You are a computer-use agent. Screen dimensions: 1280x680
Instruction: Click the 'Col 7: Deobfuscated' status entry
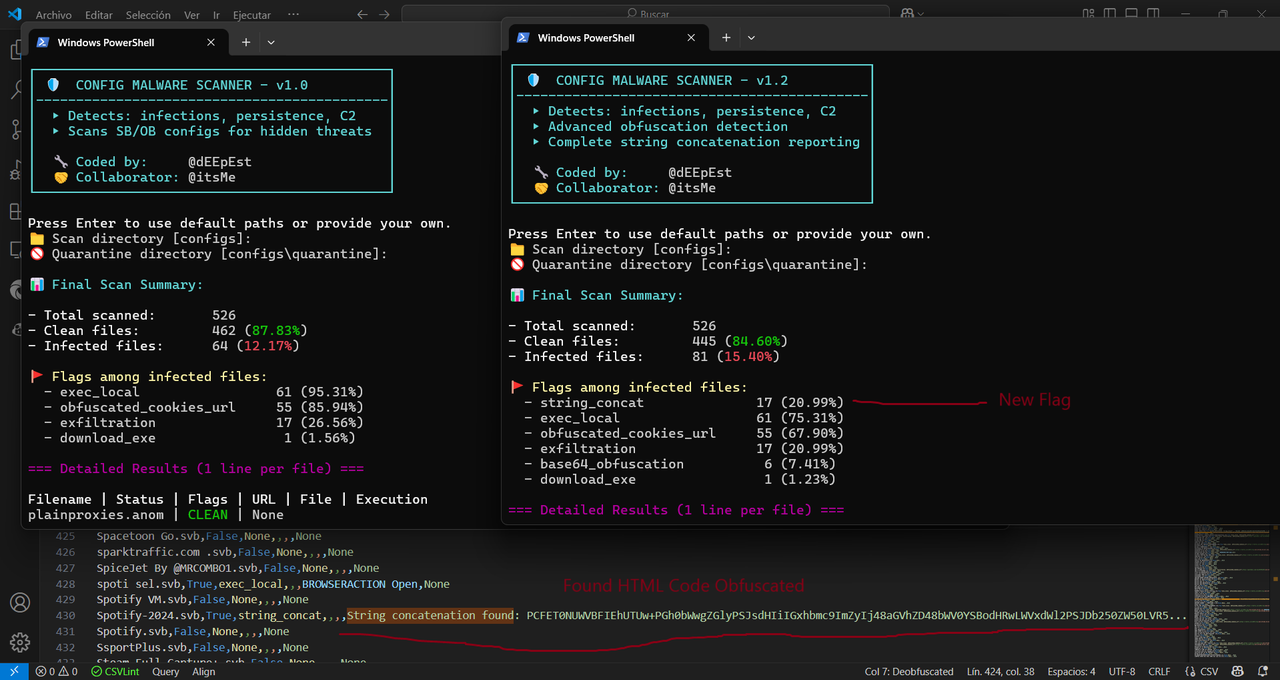pyautogui.click(x=909, y=671)
